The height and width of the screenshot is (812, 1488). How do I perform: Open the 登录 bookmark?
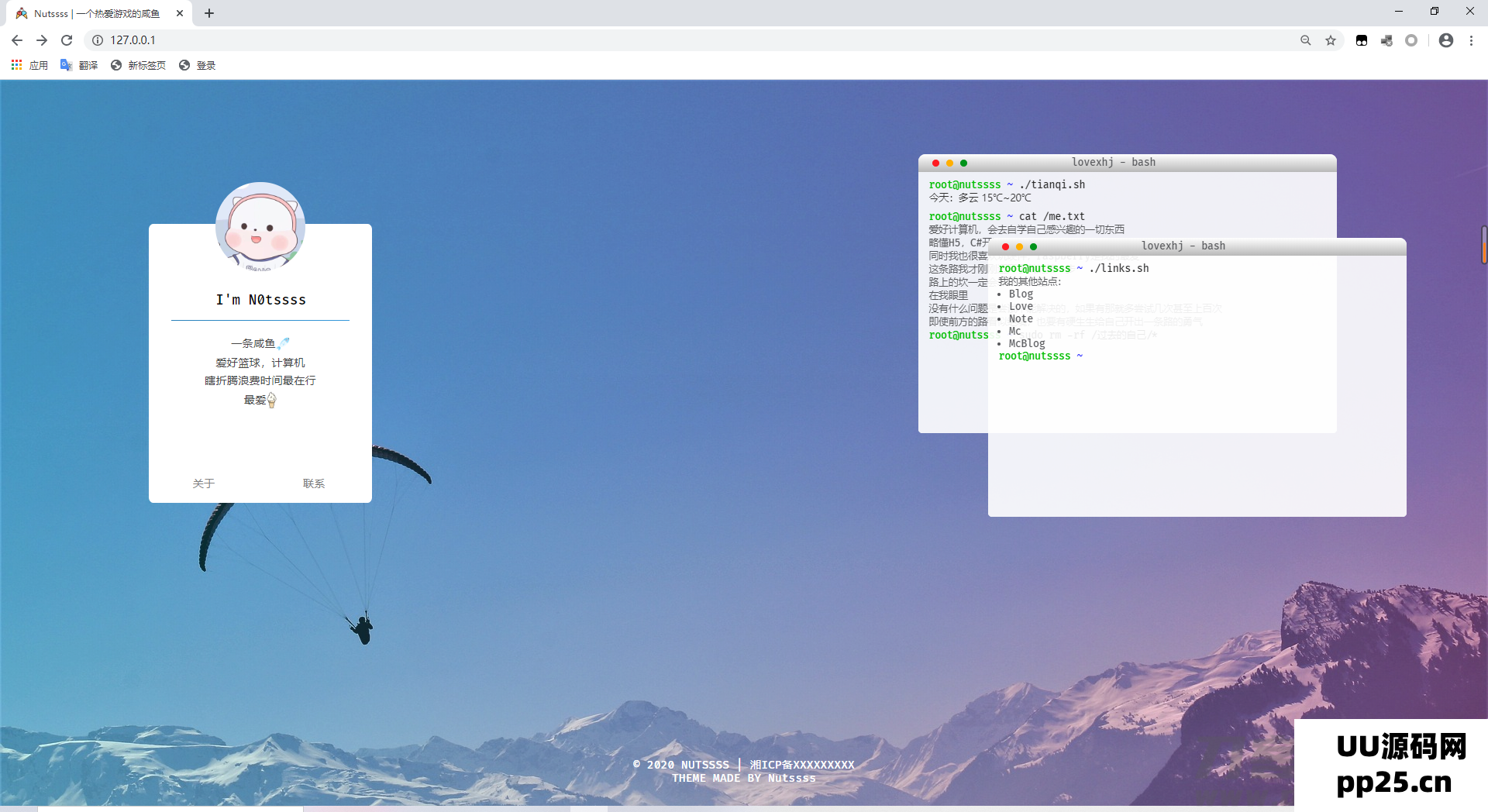(x=197, y=65)
